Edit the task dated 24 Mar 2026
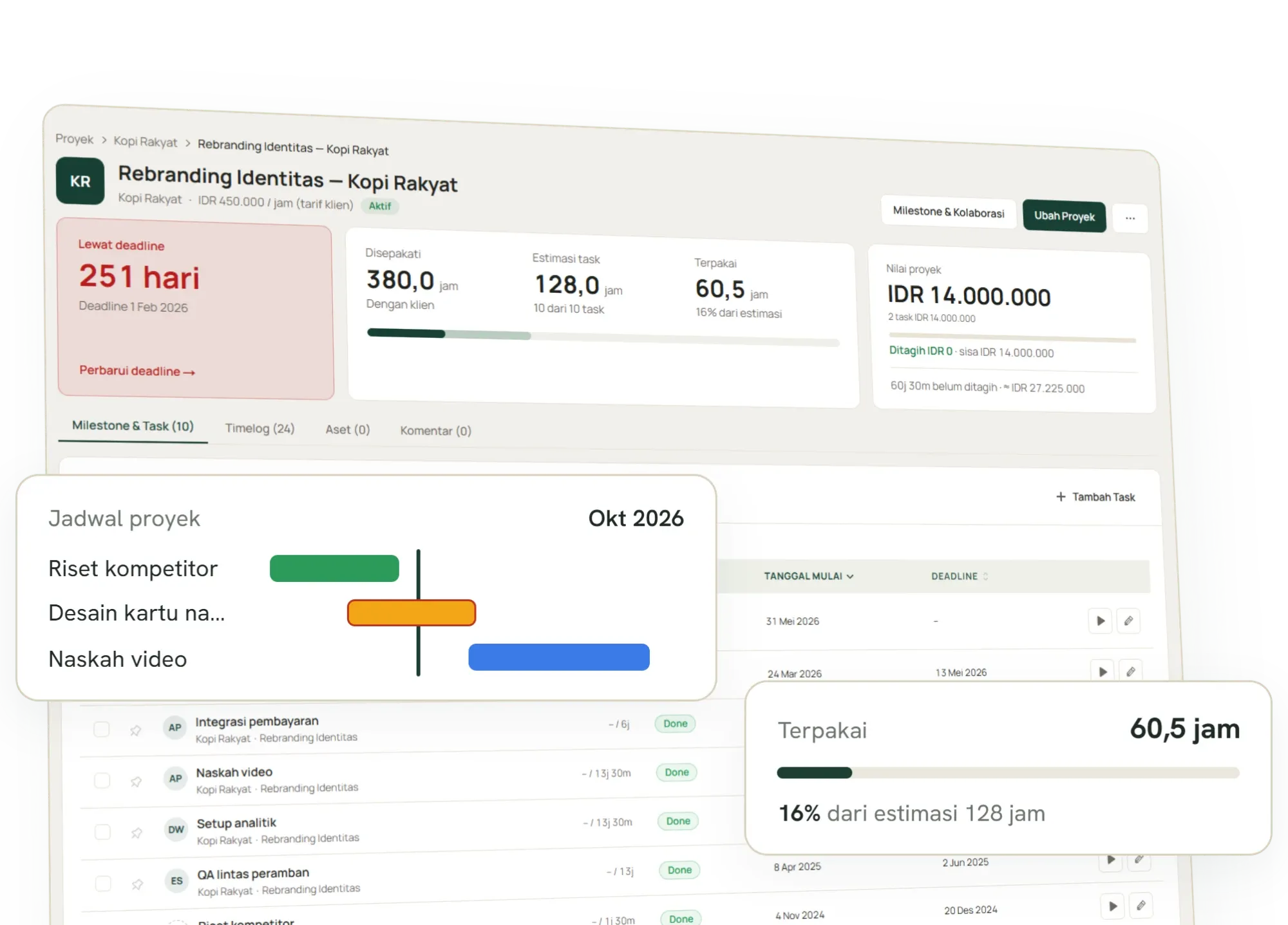Screen dimensions: 1288x925 (1131, 671)
